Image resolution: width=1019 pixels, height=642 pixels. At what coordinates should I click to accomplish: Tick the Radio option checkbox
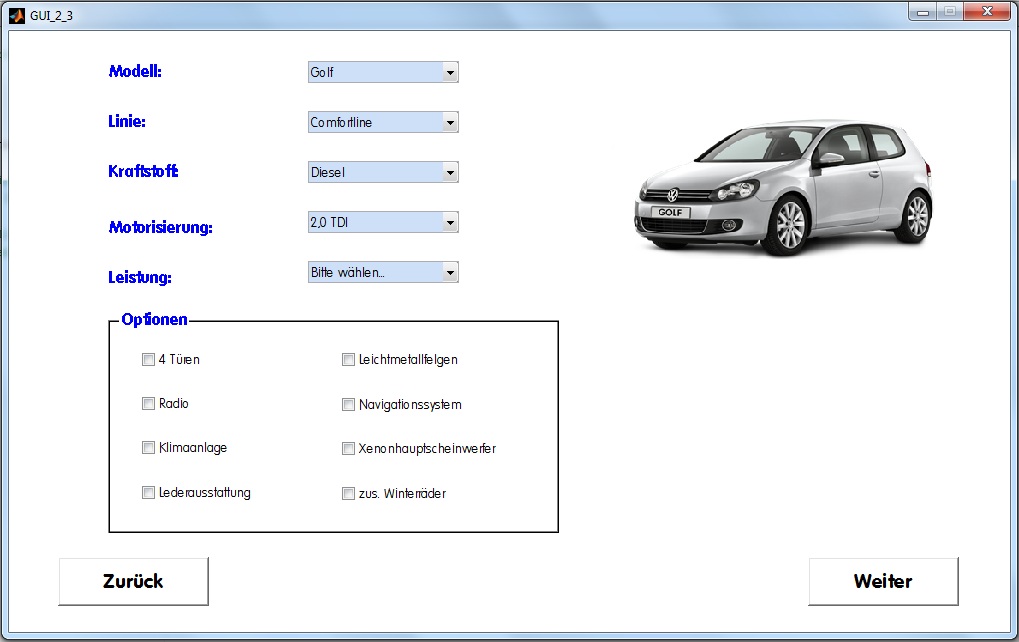tap(149, 404)
